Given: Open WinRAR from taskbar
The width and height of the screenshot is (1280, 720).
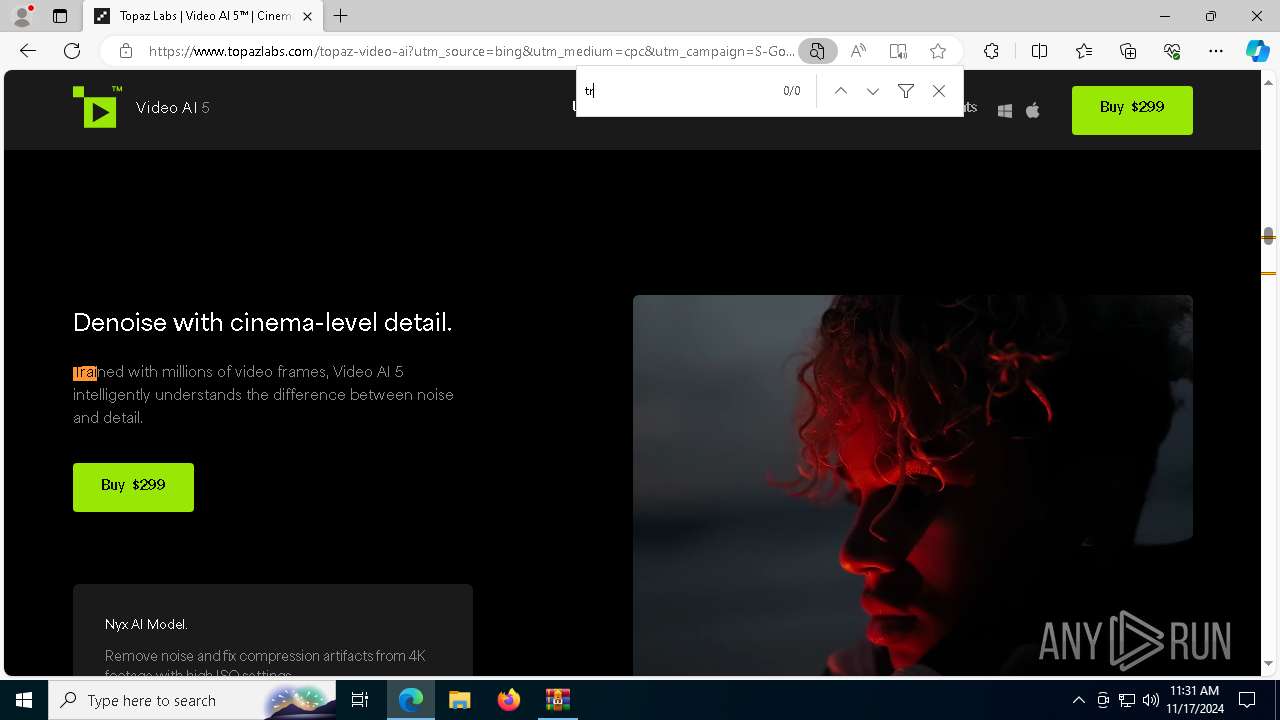Looking at the screenshot, I should [x=557, y=700].
